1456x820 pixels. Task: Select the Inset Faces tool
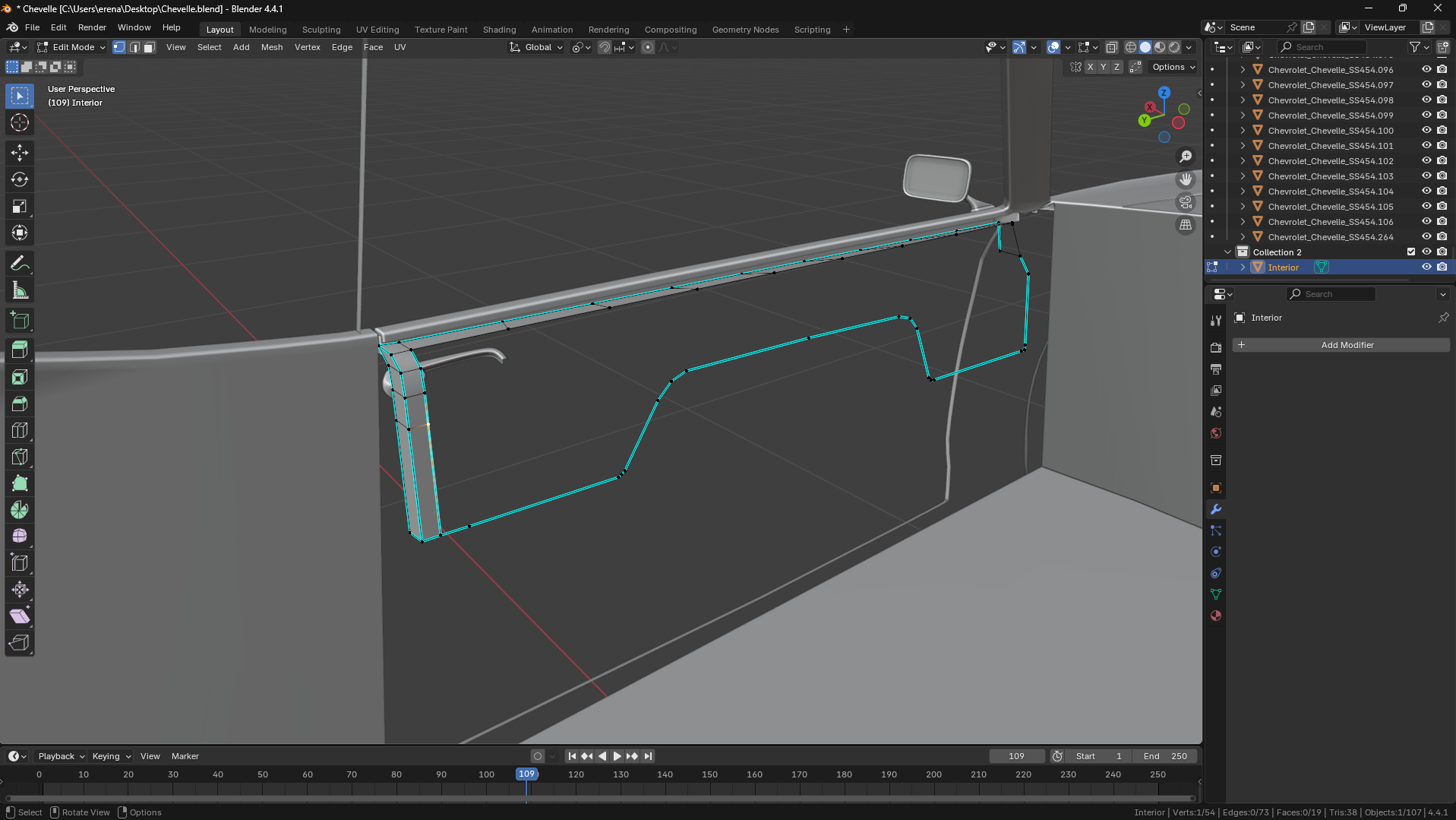click(20, 377)
